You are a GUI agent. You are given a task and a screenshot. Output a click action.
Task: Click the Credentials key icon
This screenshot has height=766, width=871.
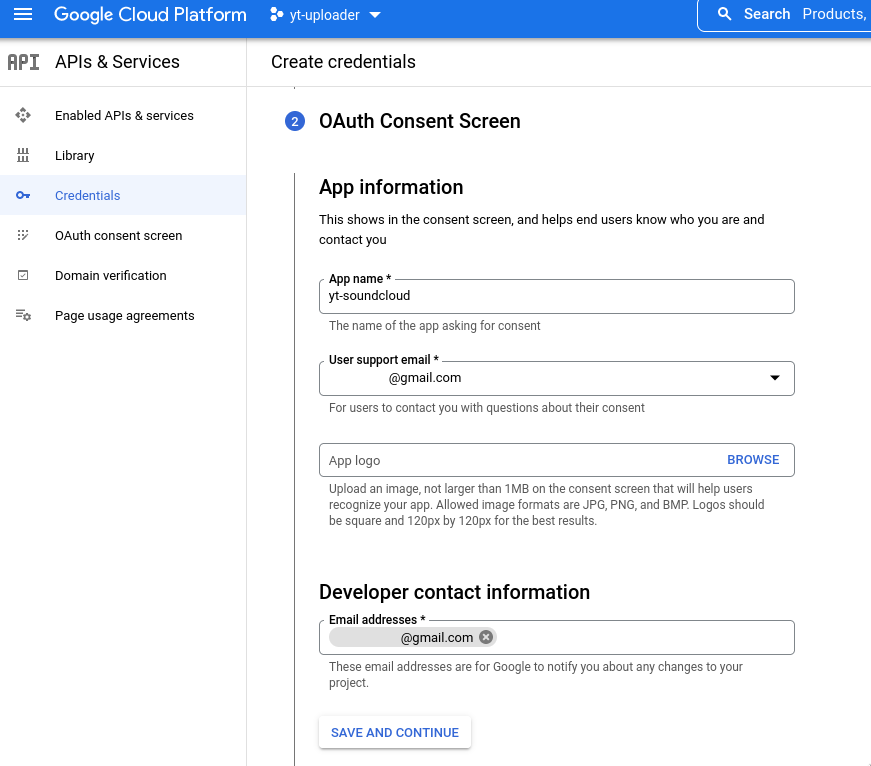point(23,196)
